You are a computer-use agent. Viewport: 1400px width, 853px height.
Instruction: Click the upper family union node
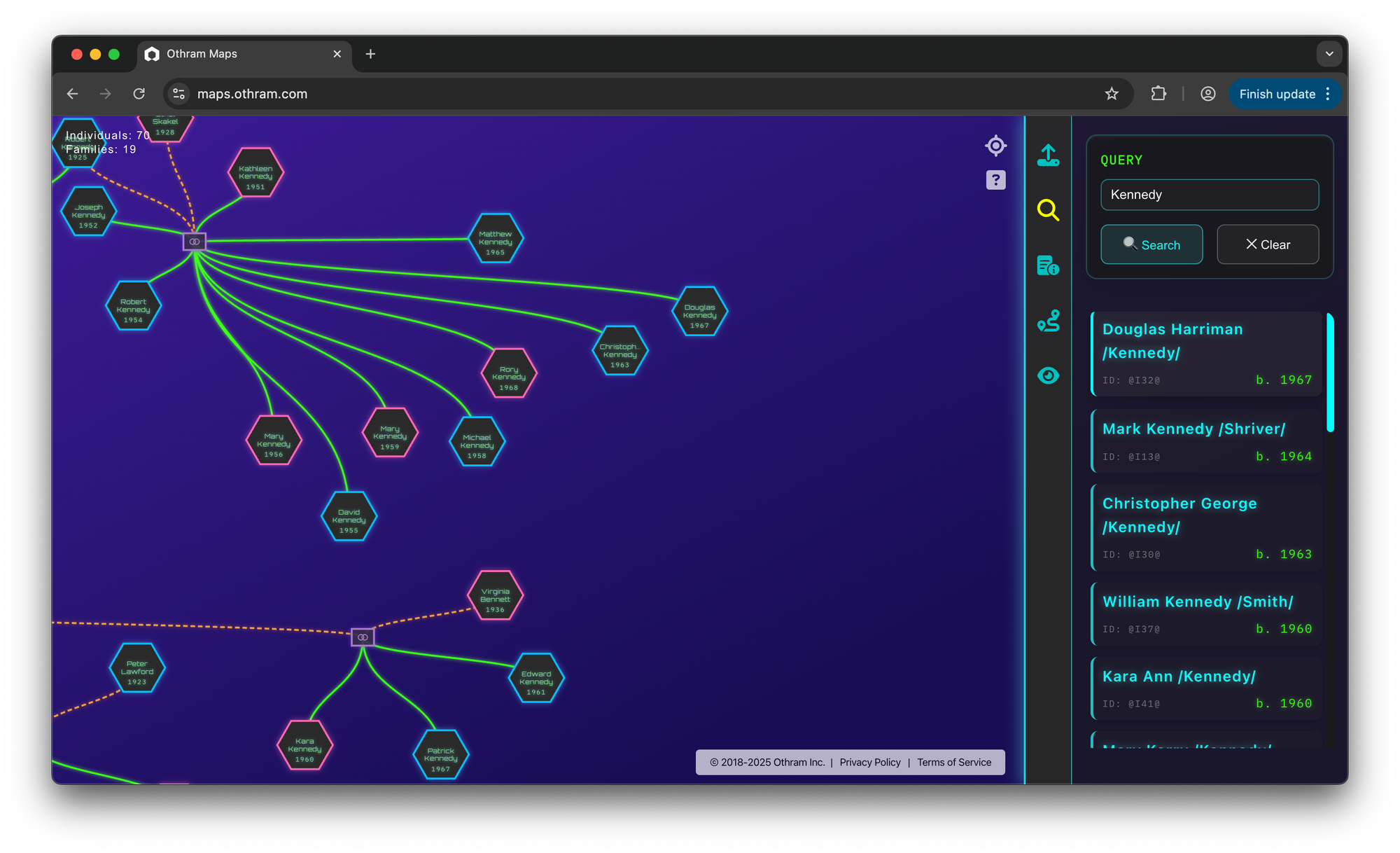click(195, 242)
